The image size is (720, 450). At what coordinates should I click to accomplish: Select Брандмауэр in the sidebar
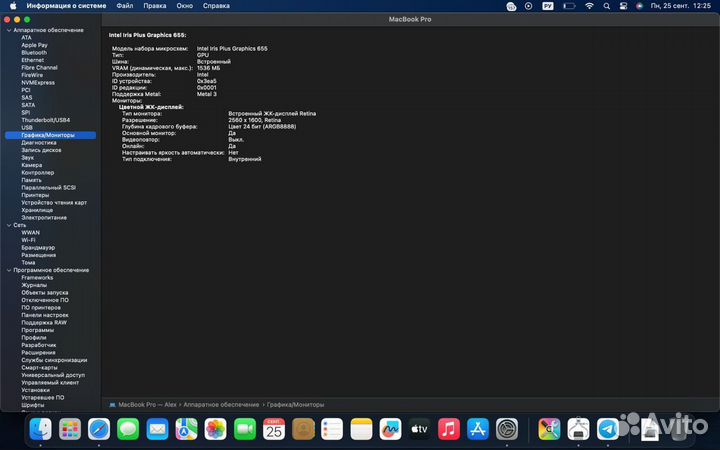click(38, 248)
